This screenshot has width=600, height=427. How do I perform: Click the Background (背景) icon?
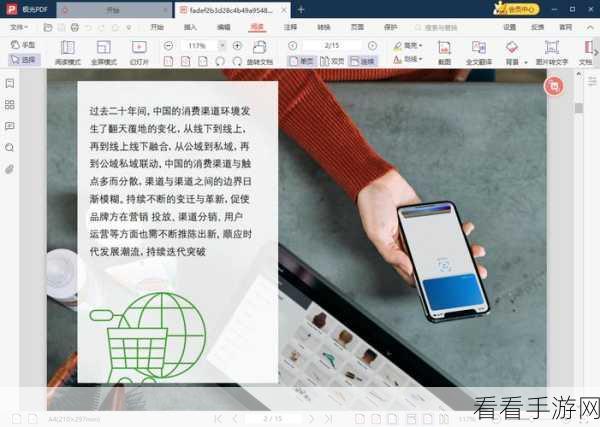(x=512, y=48)
